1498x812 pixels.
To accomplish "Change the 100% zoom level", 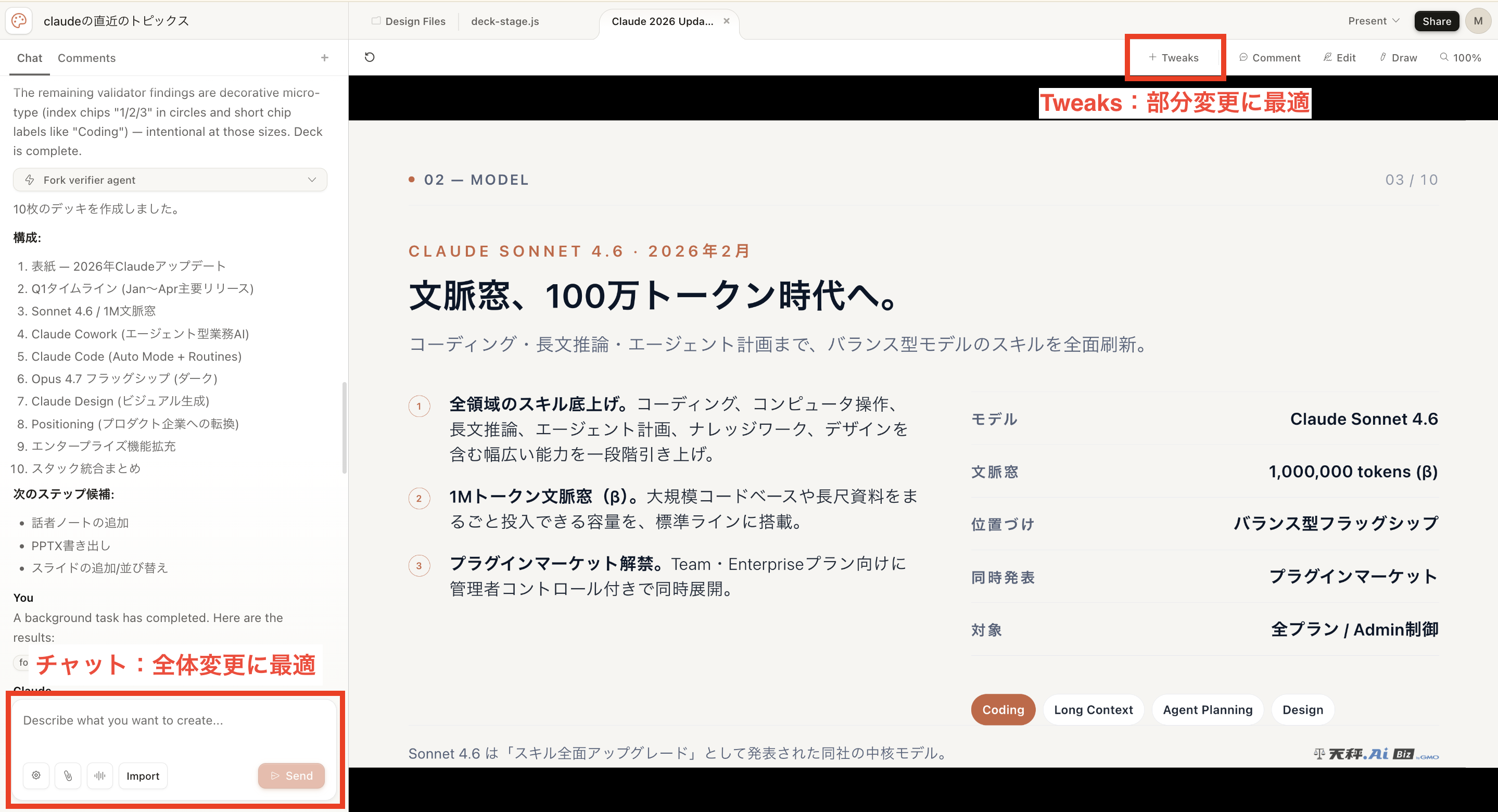I will (x=1460, y=58).
